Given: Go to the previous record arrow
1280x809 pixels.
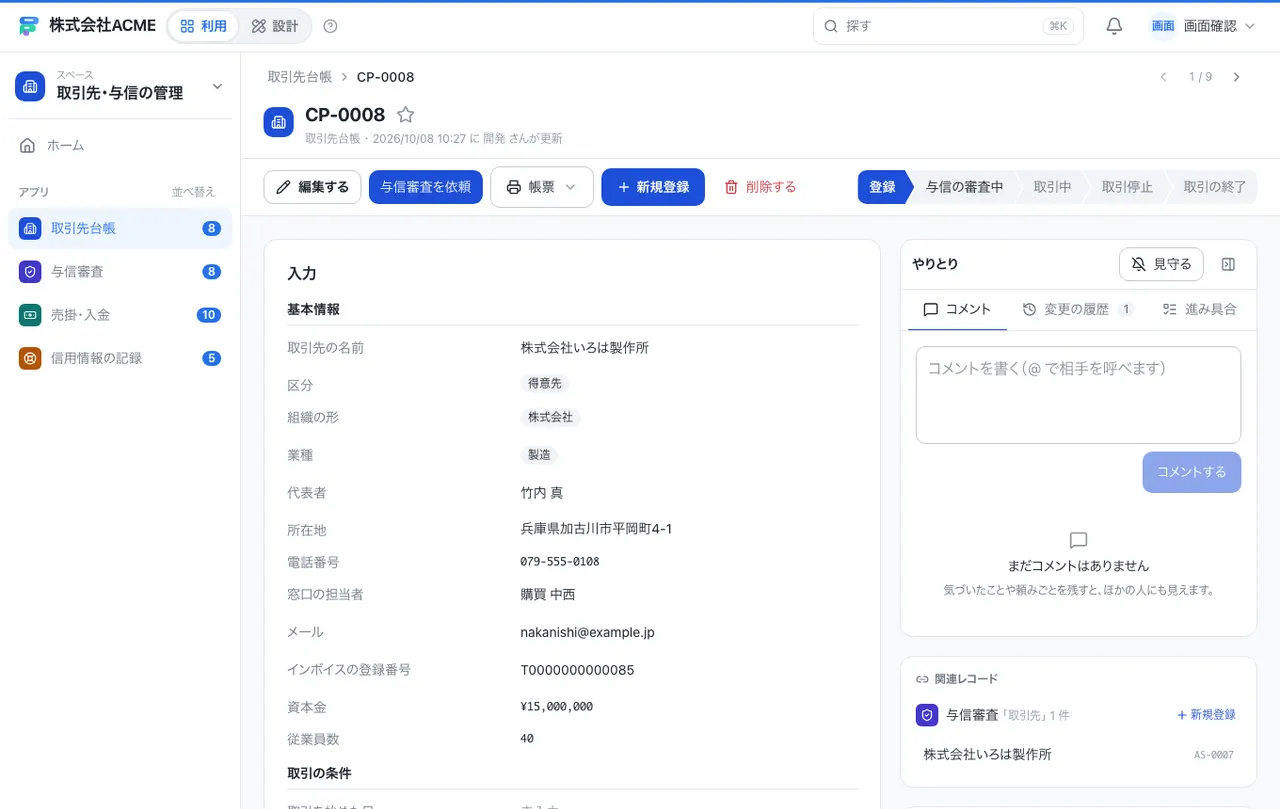Looking at the screenshot, I should (1163, 77).
